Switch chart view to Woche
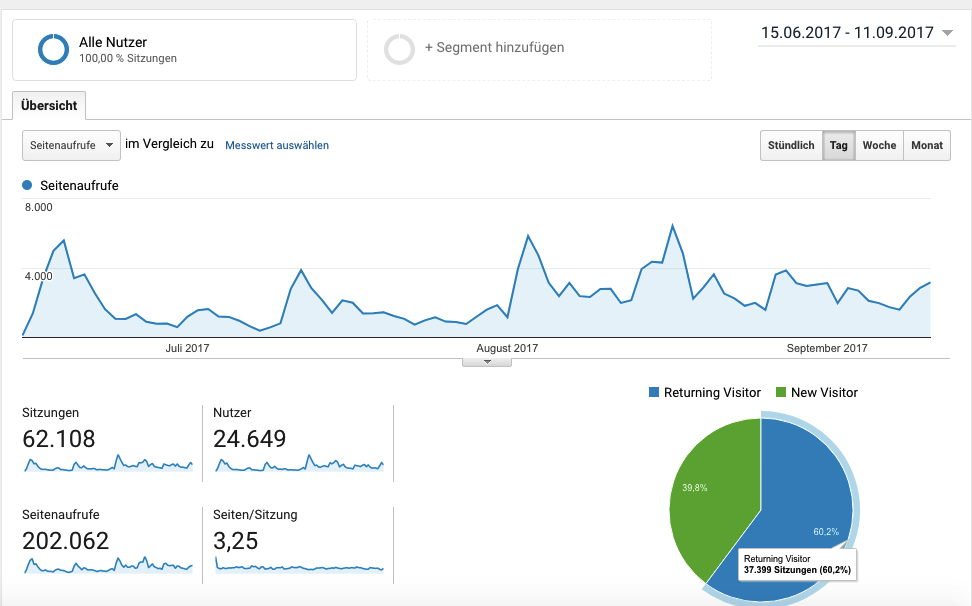972x606 pixels. tap(879, 145)
